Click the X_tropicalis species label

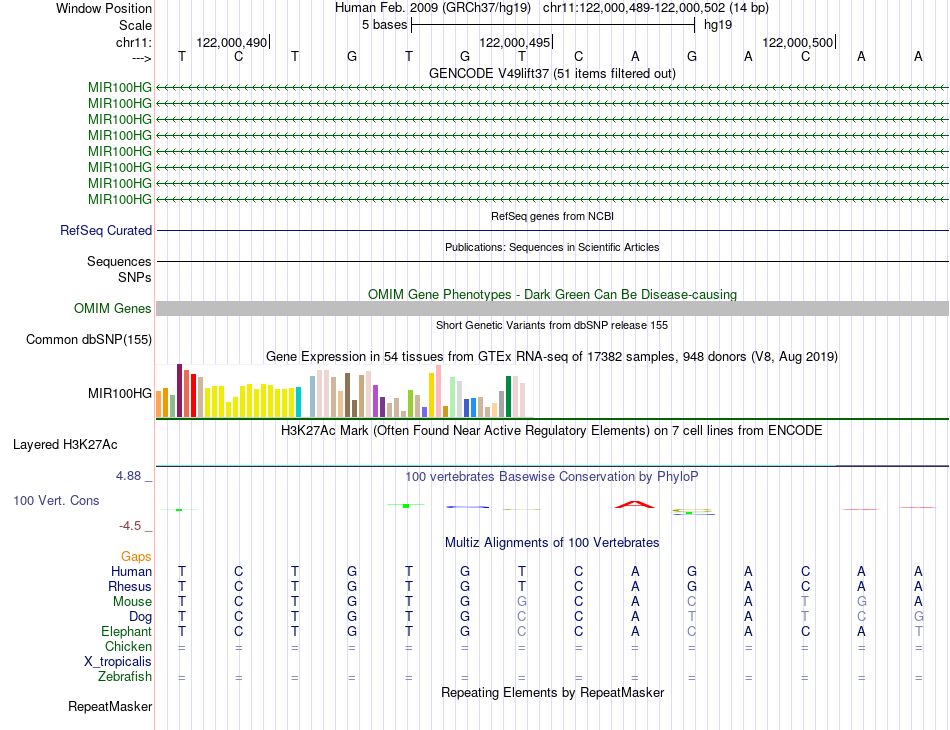coord(118,662)
